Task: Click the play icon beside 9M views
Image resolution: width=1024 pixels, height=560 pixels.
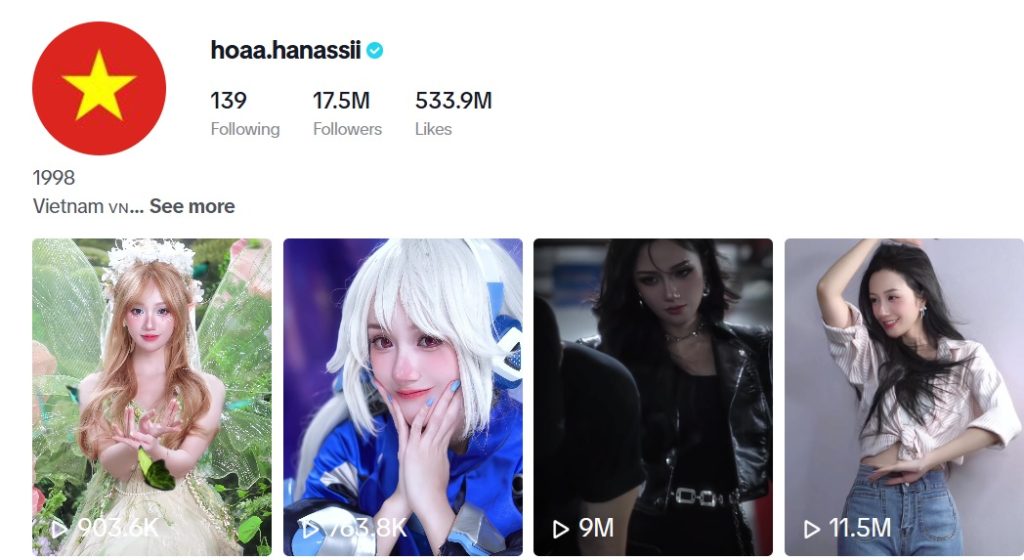Action: tap(560, 529)
